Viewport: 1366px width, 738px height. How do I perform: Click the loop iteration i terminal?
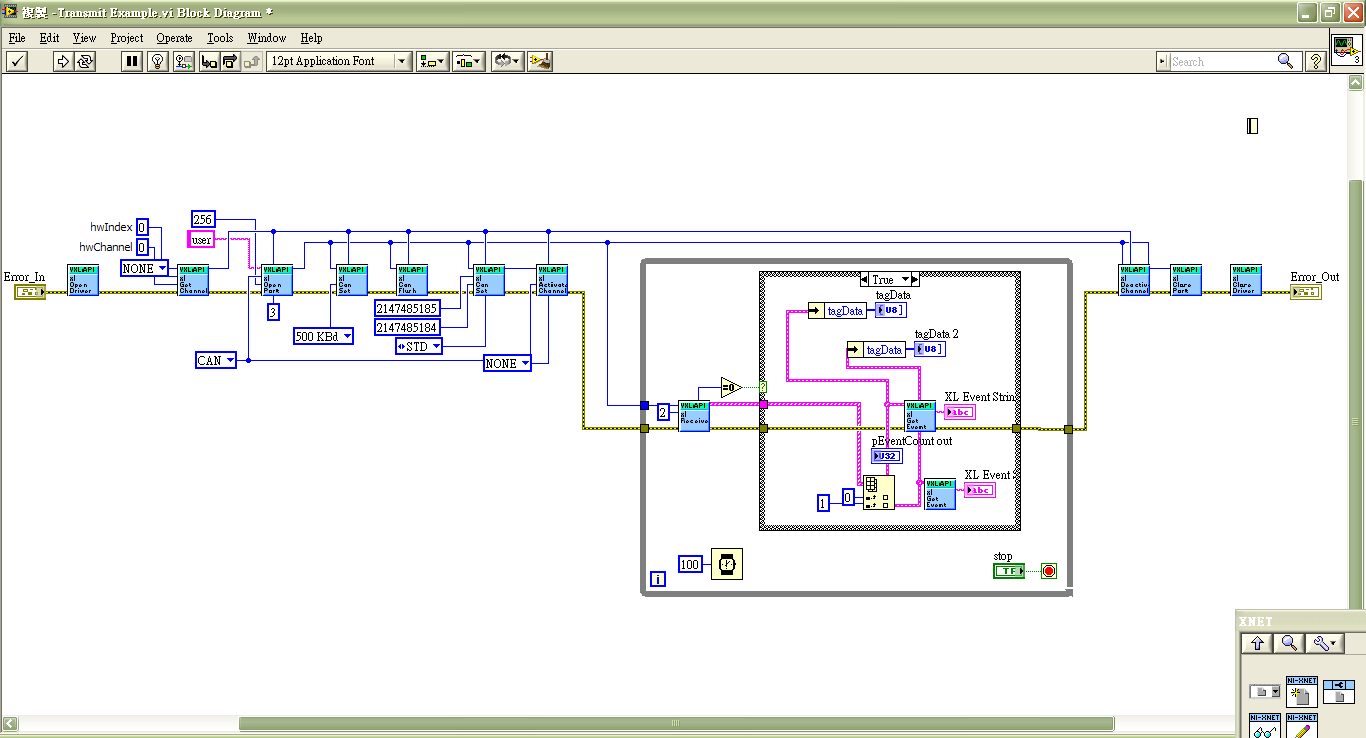(x=658, y=578)
